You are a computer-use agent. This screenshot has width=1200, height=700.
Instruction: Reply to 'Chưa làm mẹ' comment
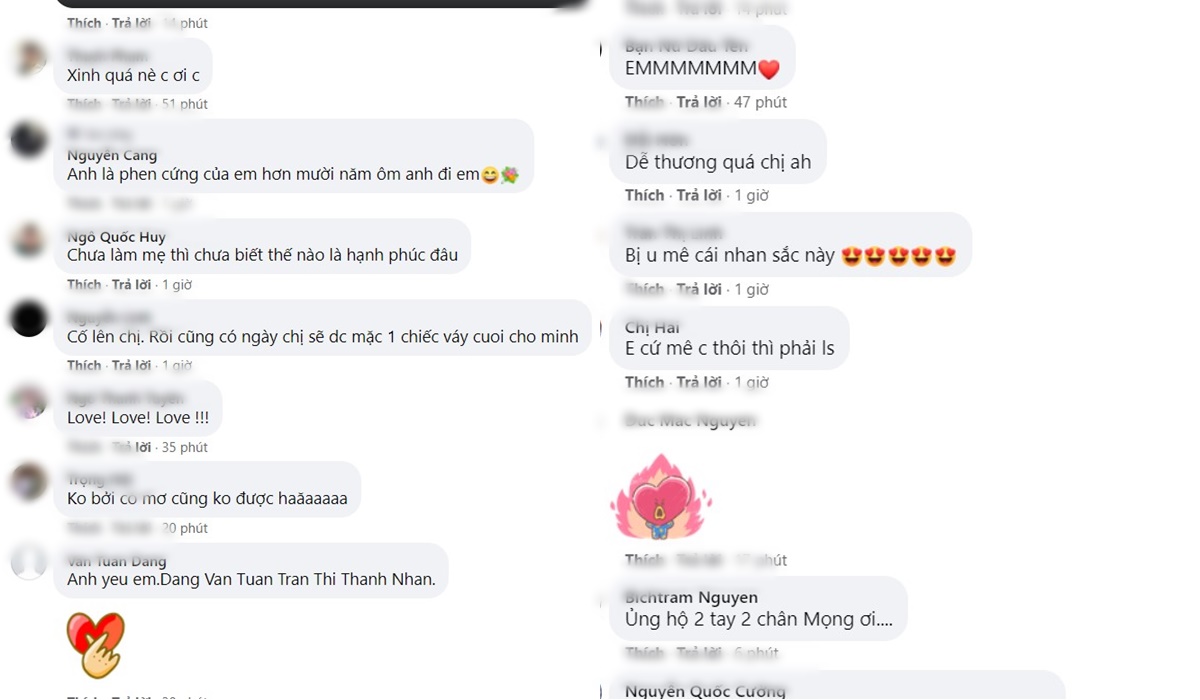(x=131, y=285)
